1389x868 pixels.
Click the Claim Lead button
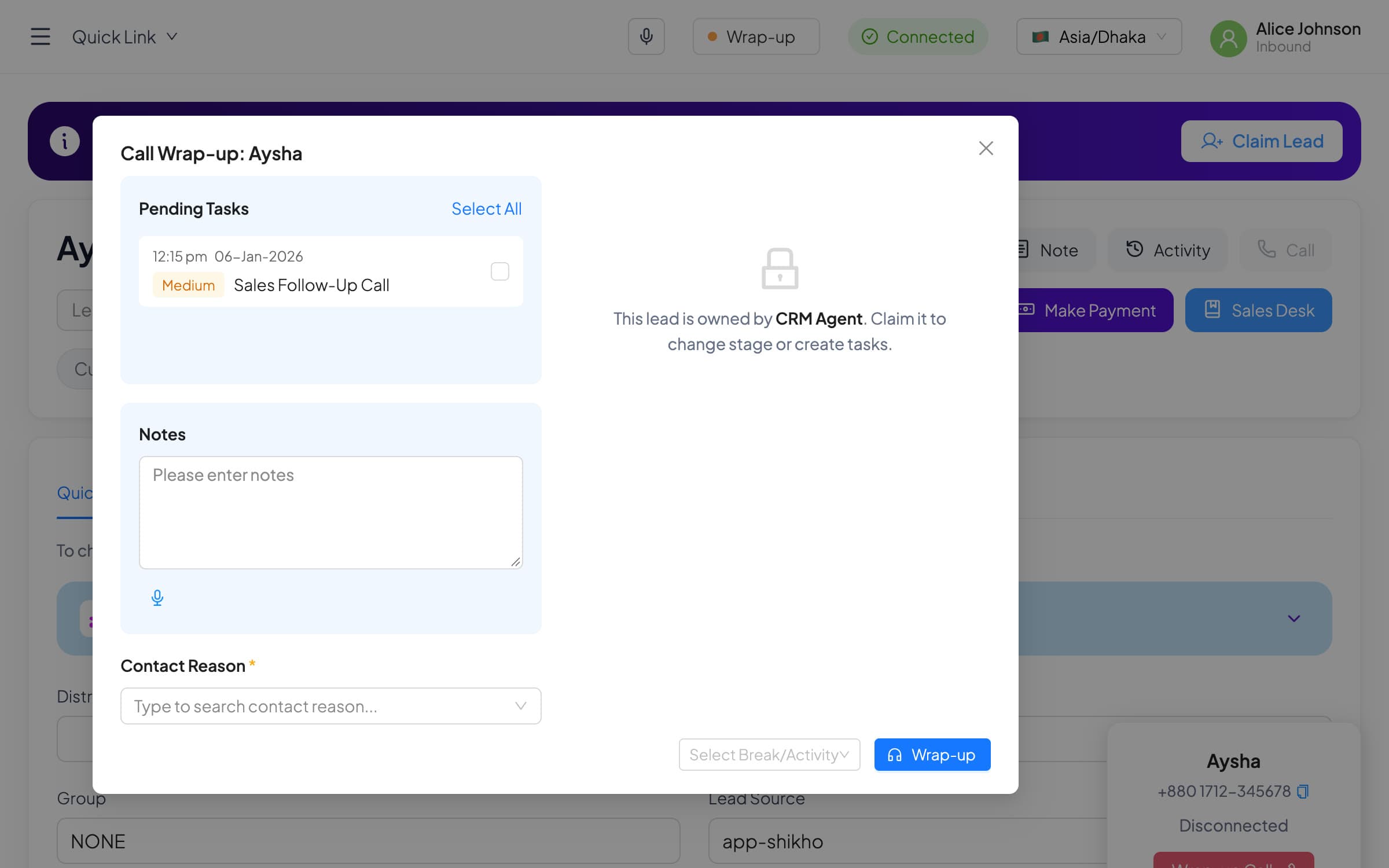1262,141
